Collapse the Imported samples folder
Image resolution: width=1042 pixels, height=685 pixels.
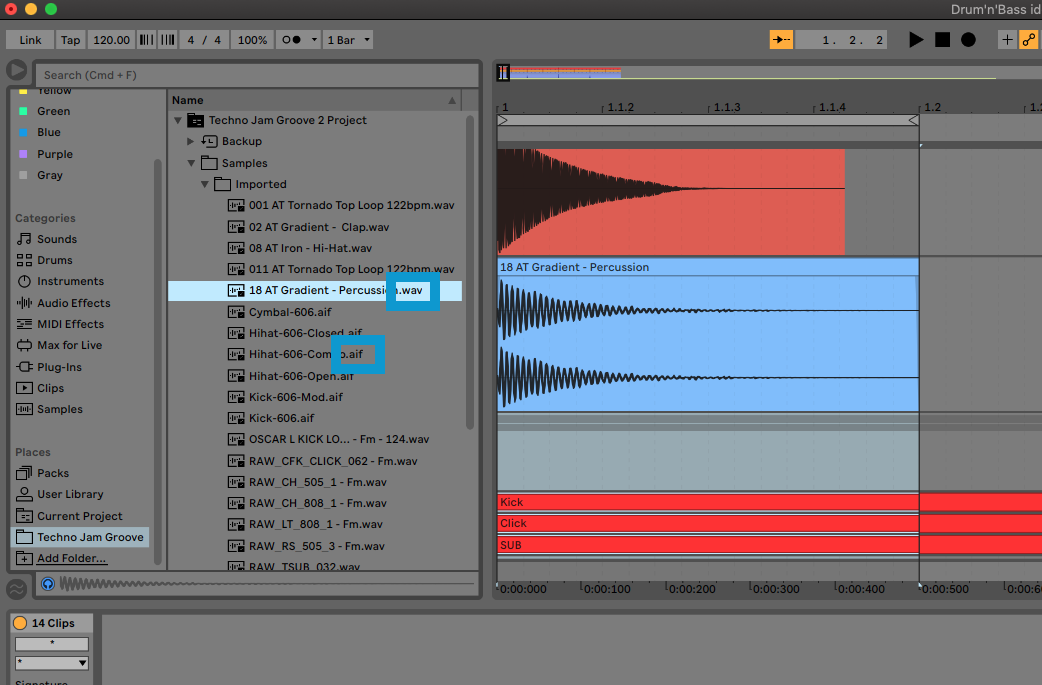click(204, 184)
